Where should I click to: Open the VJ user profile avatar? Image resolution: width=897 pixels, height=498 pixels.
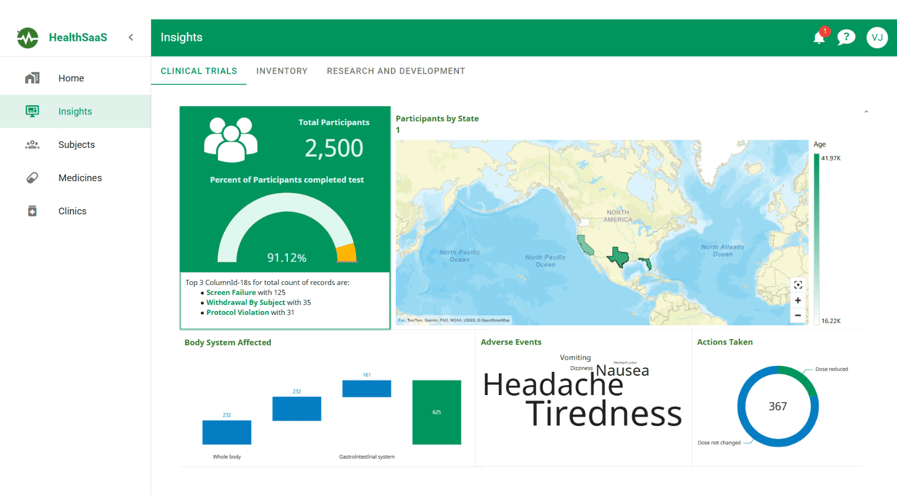pos(876,38)
